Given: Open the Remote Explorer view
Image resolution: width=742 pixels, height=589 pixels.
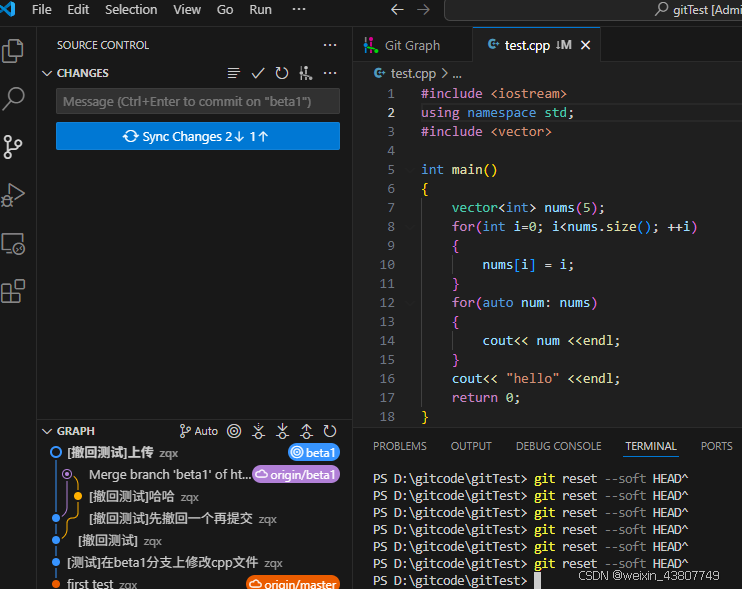Looking at the screenshot, I should tap(13, 244).
